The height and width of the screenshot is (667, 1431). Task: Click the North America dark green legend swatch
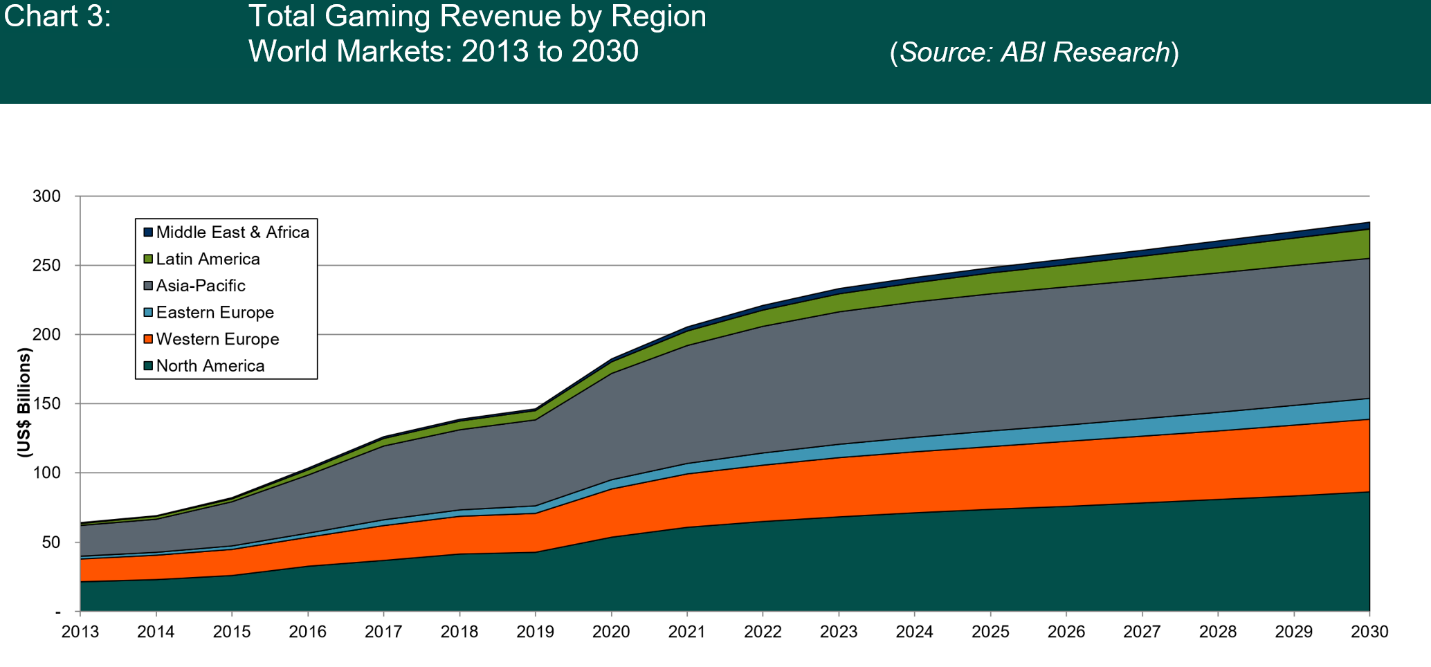[148, 366]
